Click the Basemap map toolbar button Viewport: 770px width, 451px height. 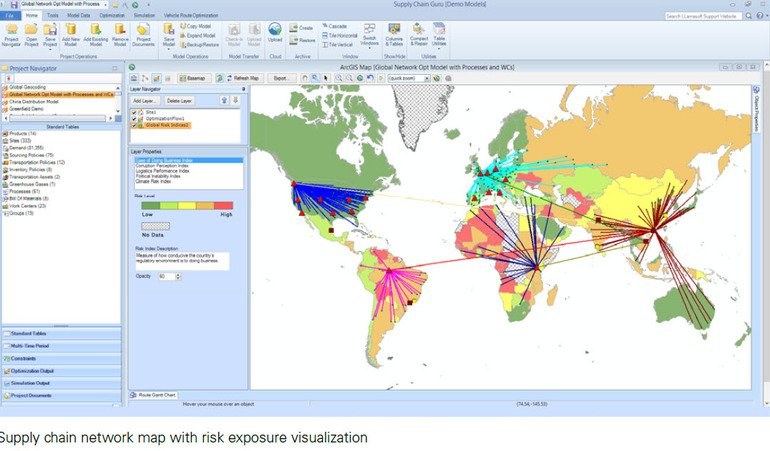pyautogui.click(x=192, y=78)
